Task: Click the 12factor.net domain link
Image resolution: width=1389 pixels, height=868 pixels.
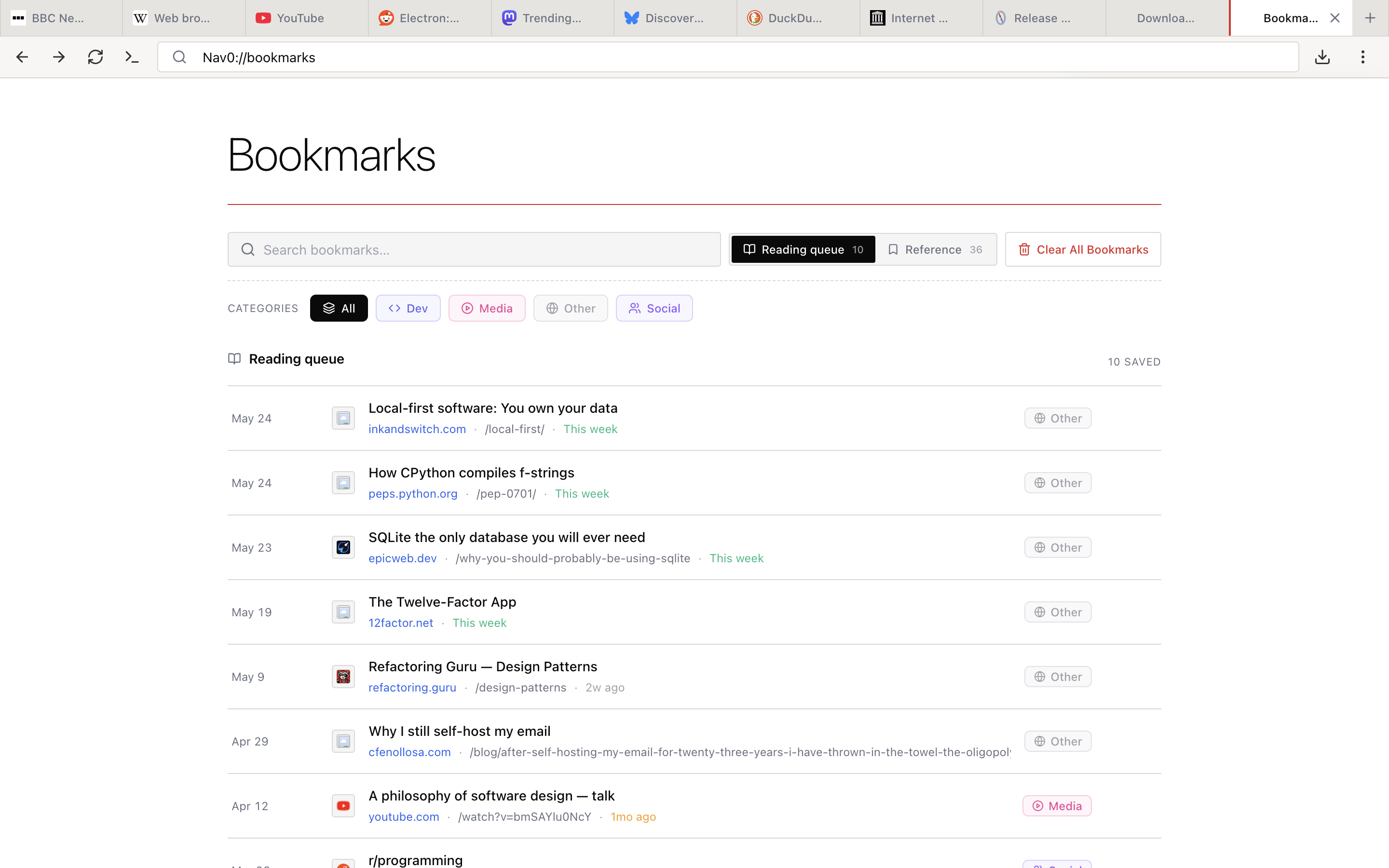Action: (401, 623)
